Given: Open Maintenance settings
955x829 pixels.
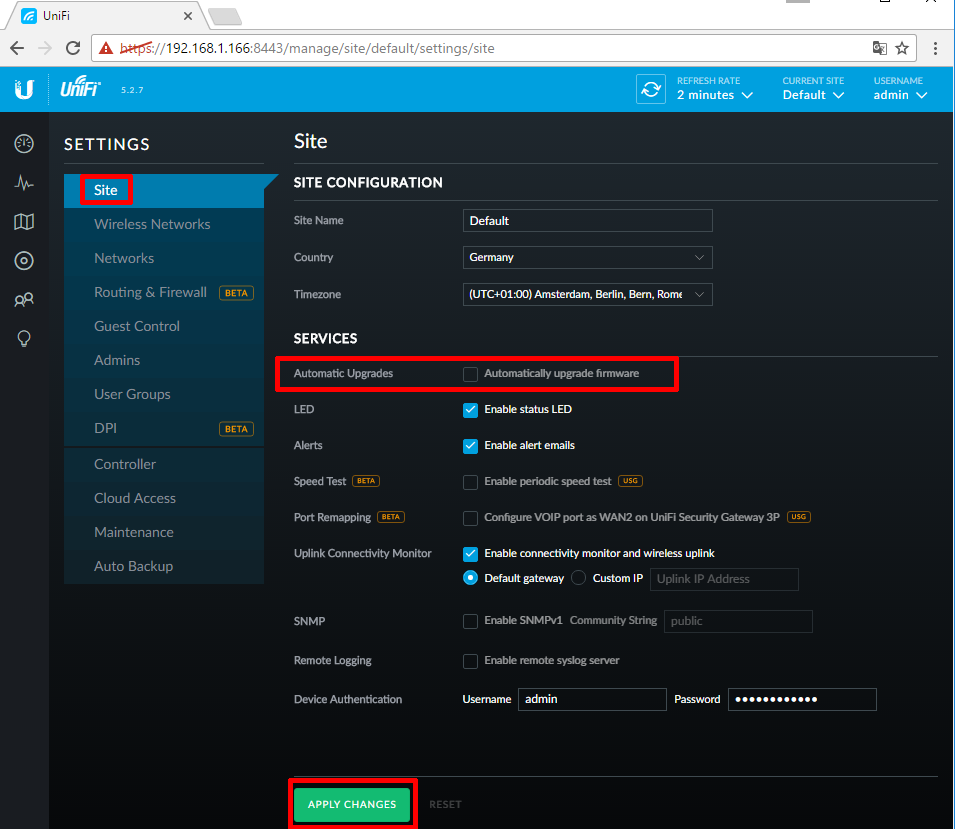Looking at the screenshot, I should [x=164, y=532].
